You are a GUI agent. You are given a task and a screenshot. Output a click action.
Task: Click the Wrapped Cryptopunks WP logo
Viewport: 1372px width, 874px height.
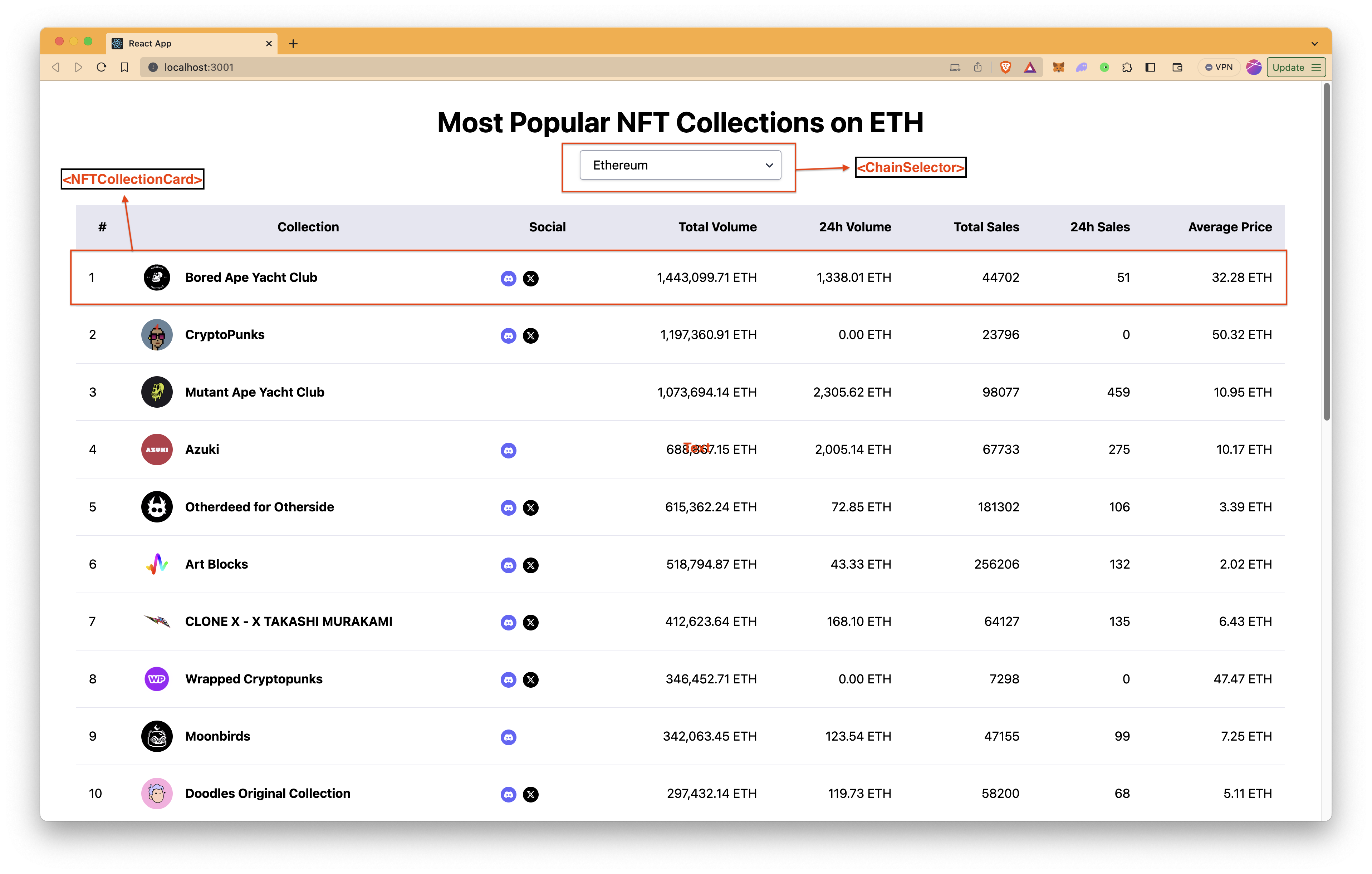click(x=157, y=679)
